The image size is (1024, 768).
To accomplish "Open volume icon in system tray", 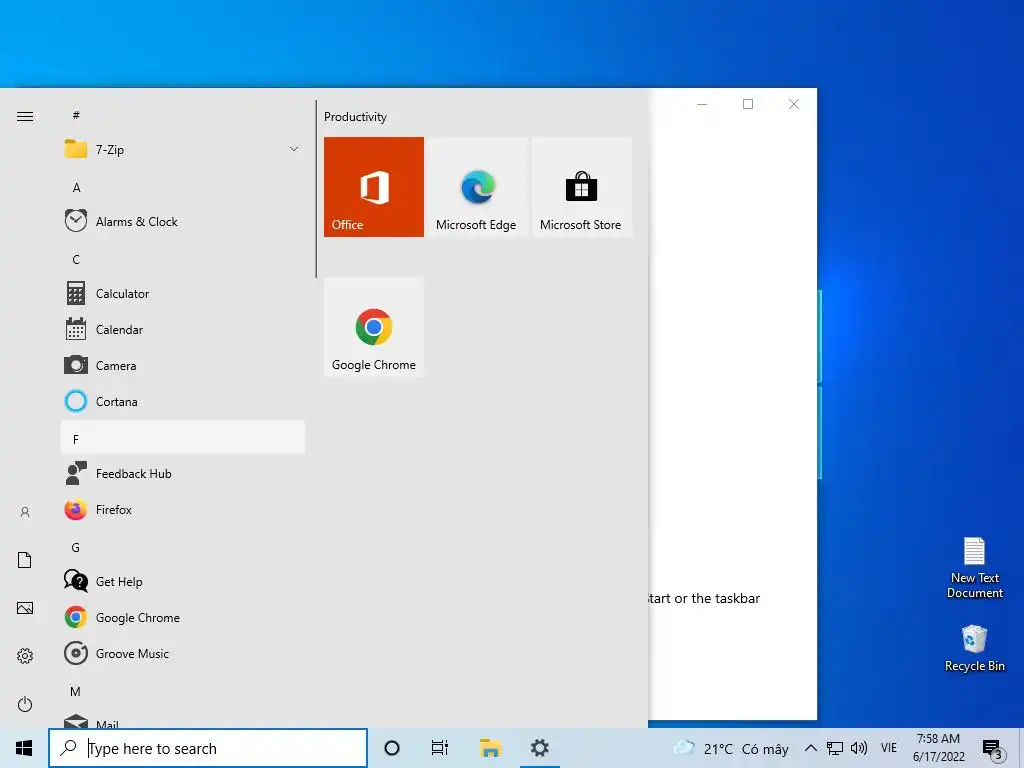I will [859, 748].
